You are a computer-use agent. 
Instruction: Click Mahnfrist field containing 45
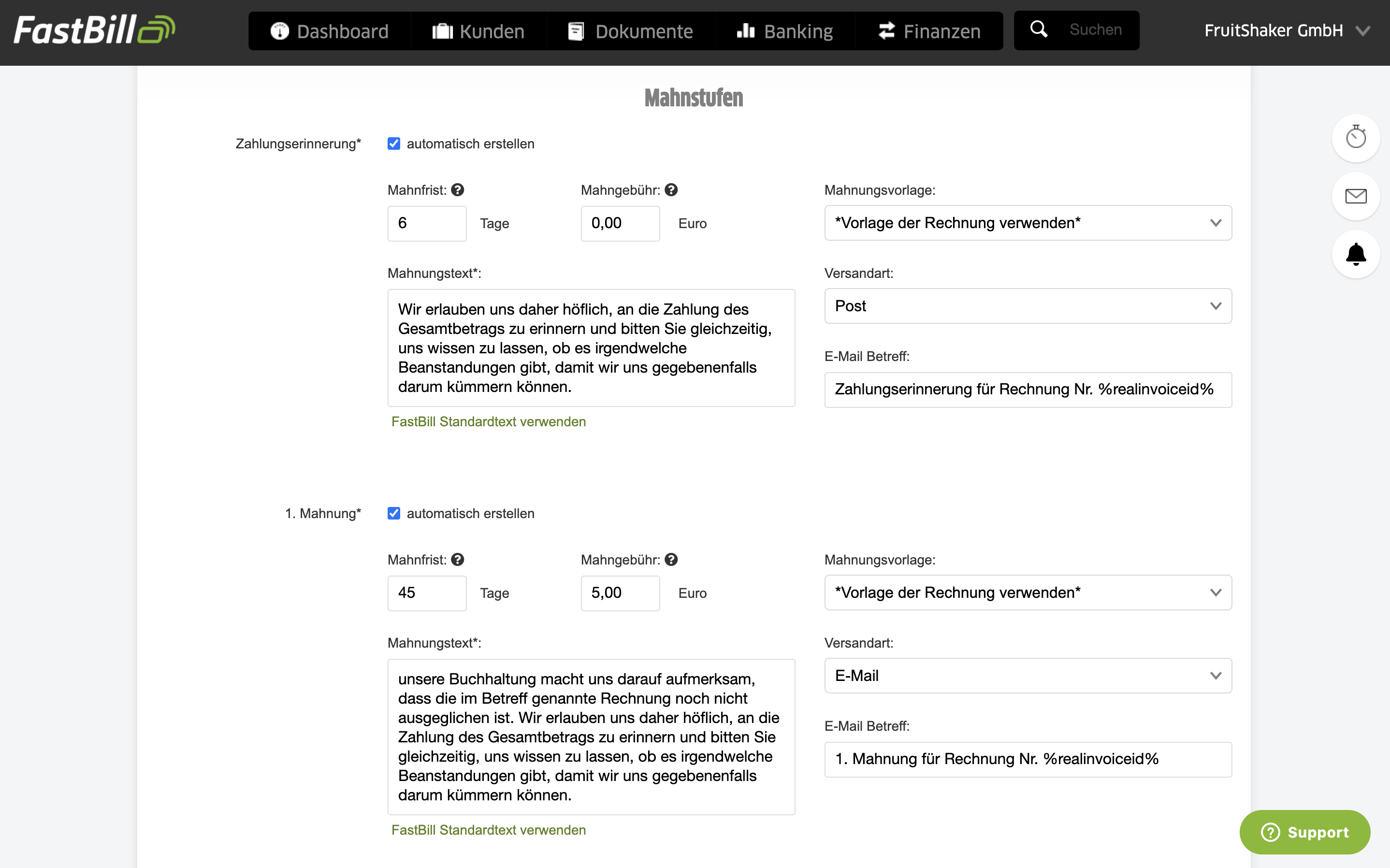click(x=427, y=593)
